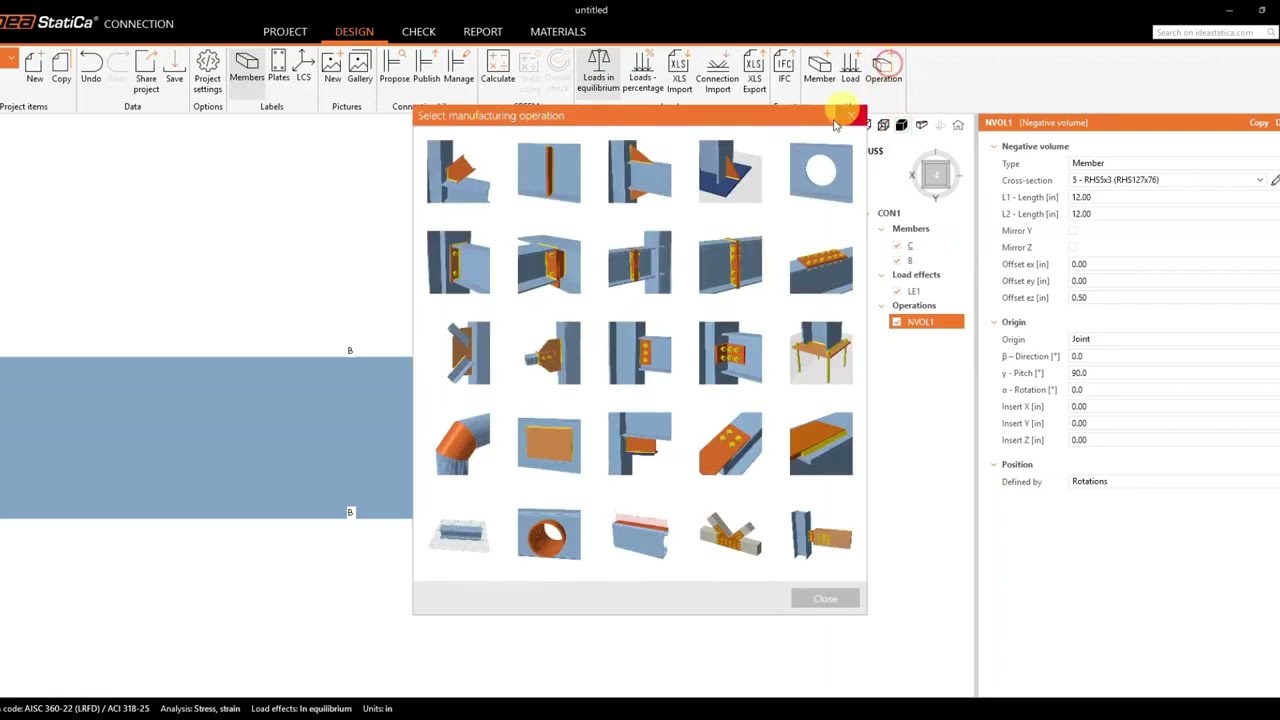Collapse the Negative volume property section
The height and width of the screenshot is (720, 1280).
point(994,147)
